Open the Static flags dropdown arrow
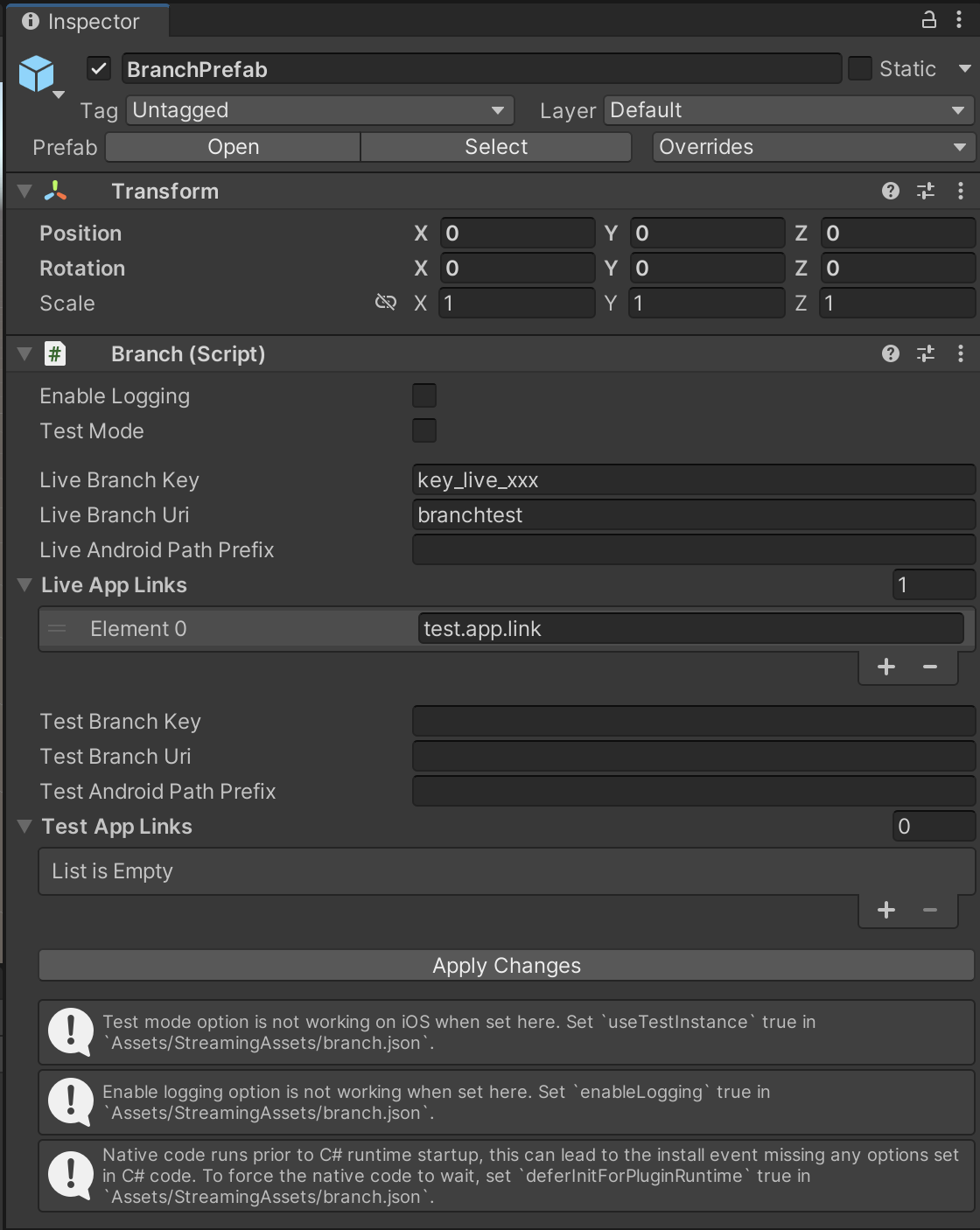Viewport: 980px width, 1230px height. coord(964,68)
